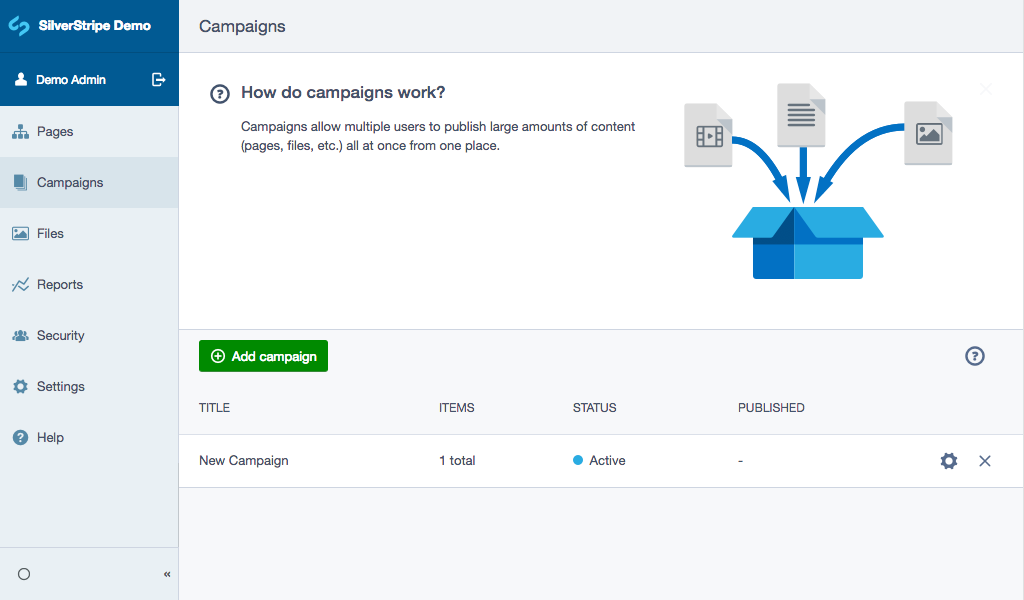Screen dimensions: 1024x600
Task: Open Settings using the gear sidebar icon
Action: tap(22, 386)
